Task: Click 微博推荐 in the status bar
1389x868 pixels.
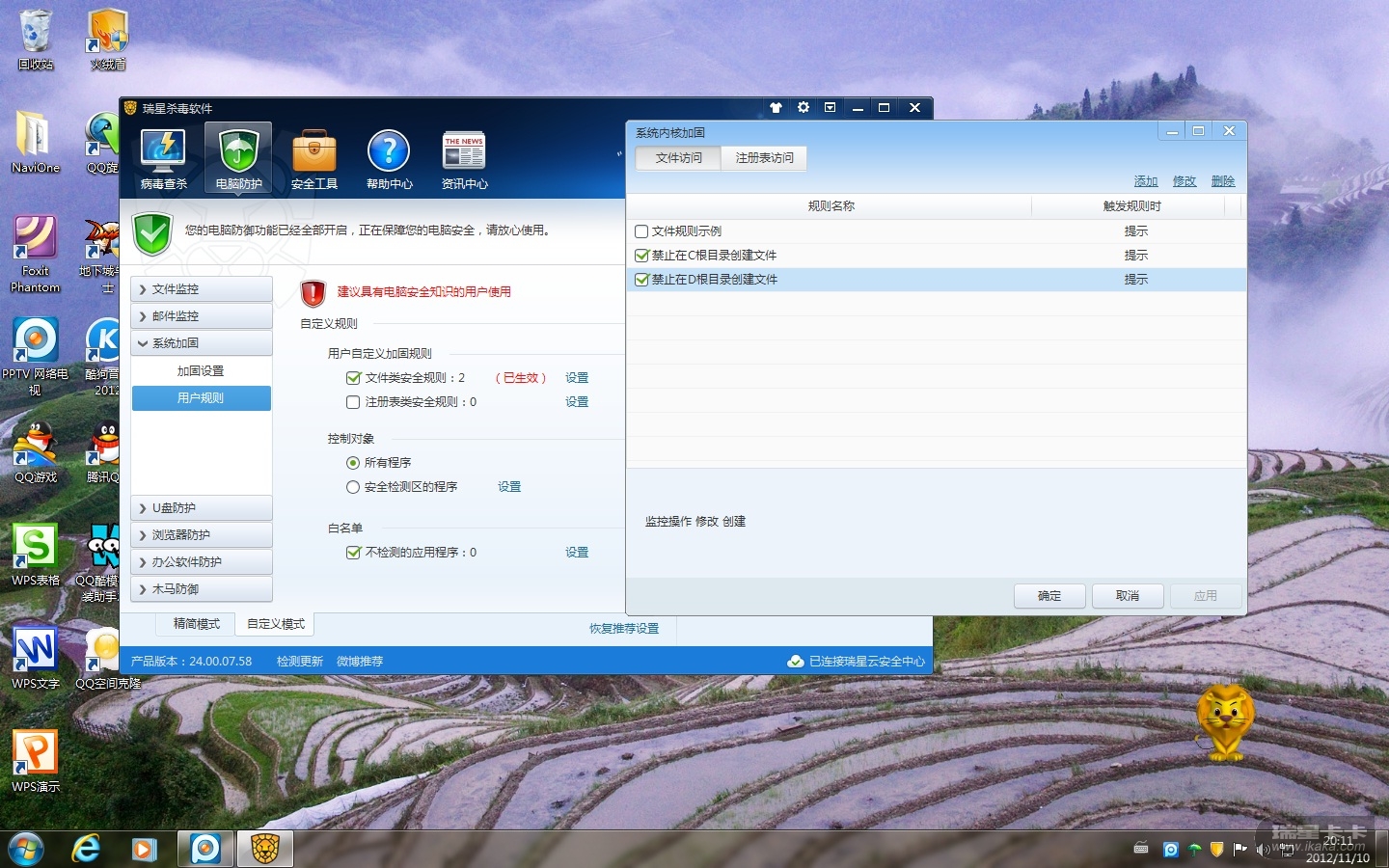Action: (360, 662)
